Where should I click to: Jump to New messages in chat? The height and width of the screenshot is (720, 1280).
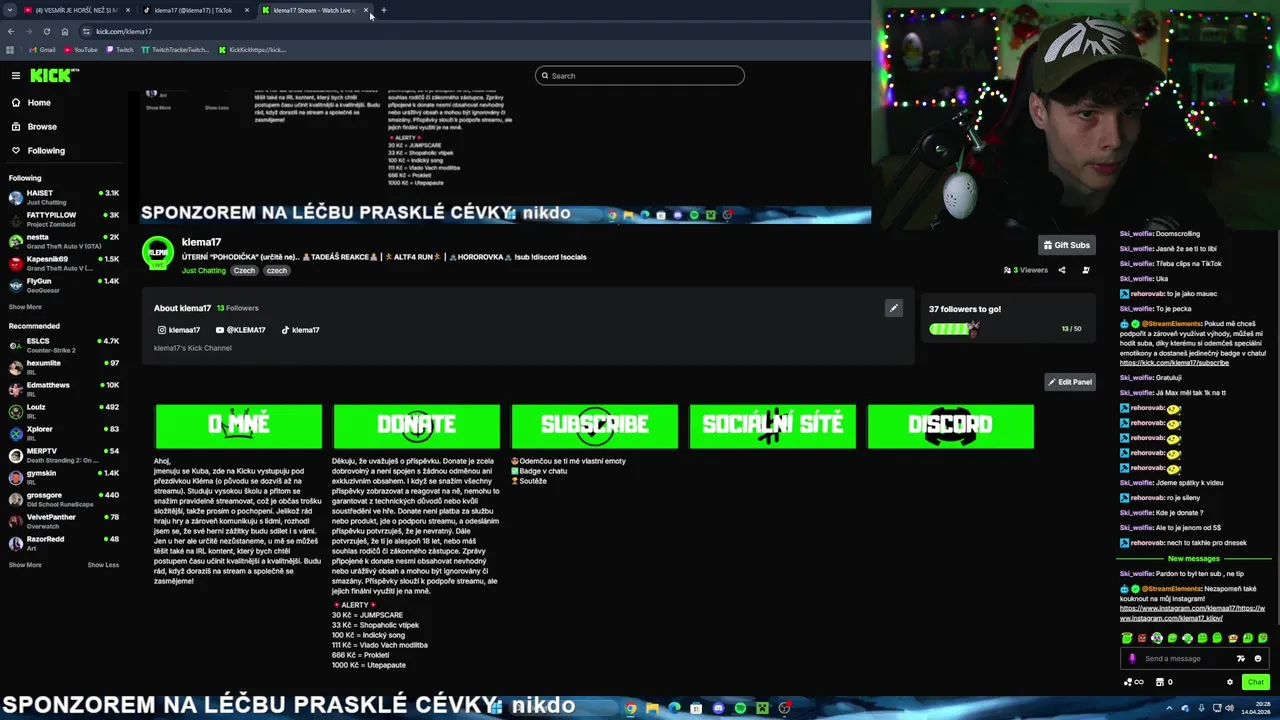click(1193, 559)
